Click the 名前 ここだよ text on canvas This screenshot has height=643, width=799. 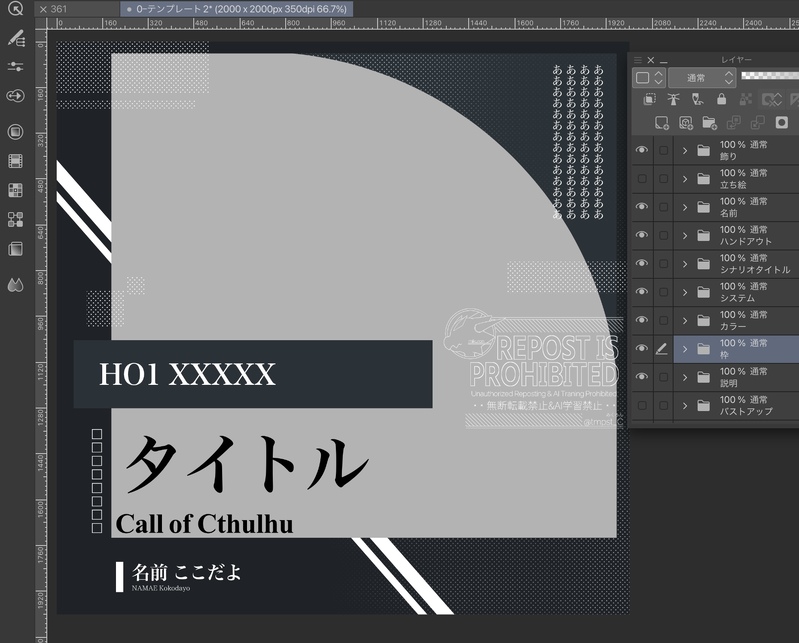tap(187, 572)
